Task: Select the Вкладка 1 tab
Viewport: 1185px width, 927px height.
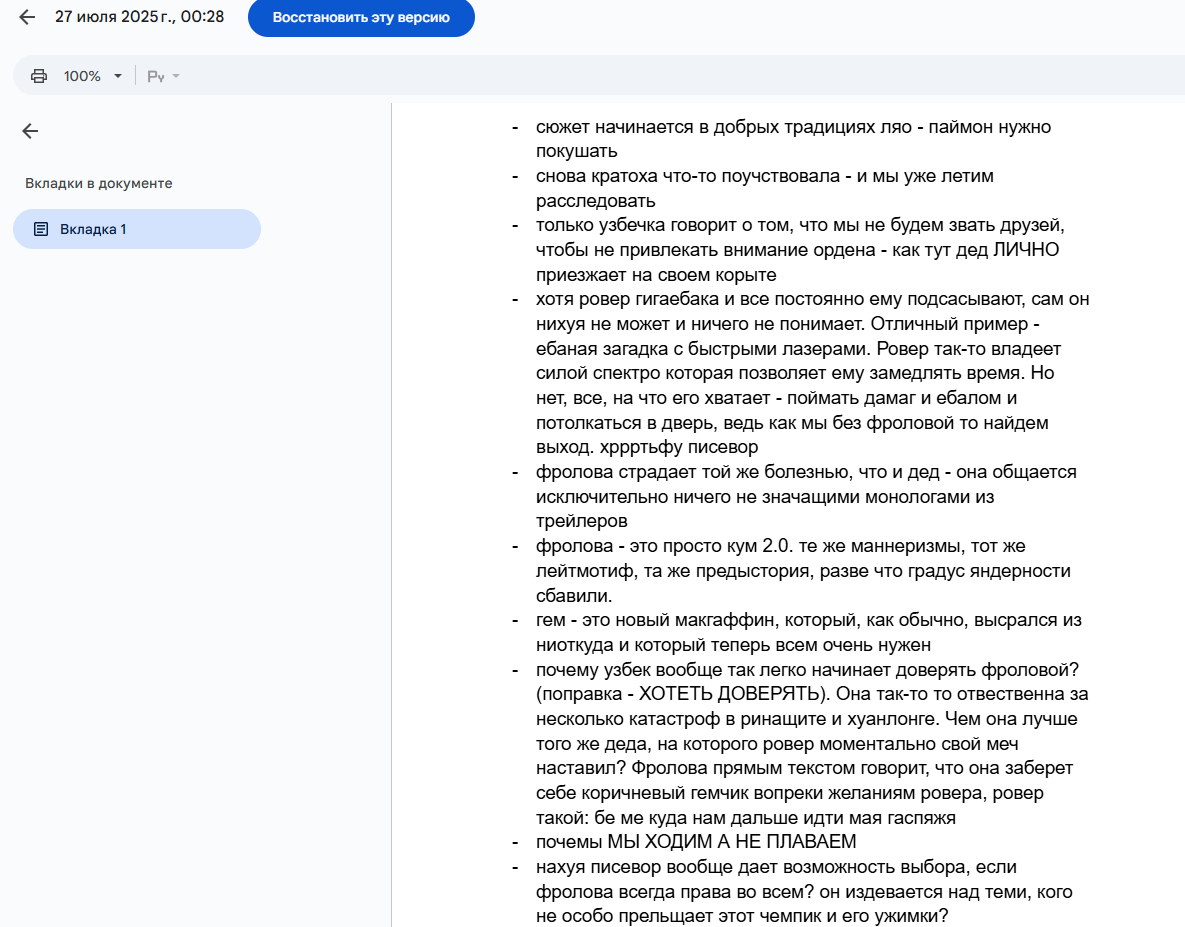Action: [136, 229]
